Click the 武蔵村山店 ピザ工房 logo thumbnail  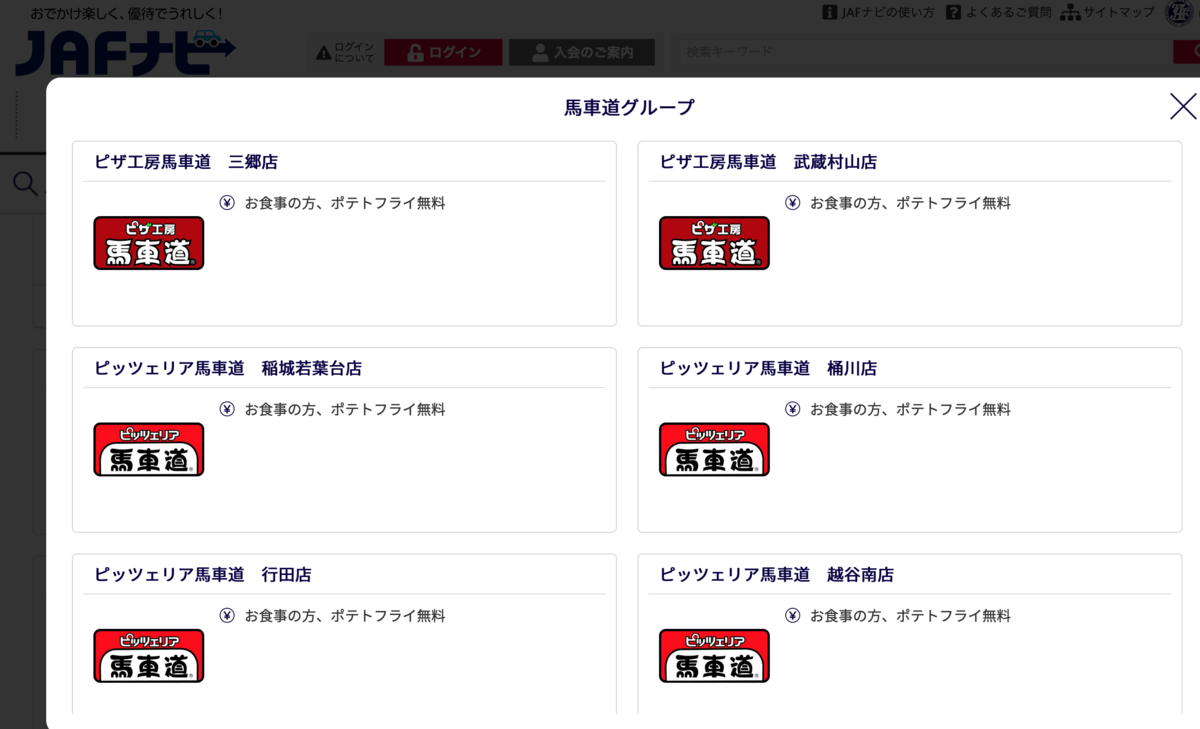714,243
